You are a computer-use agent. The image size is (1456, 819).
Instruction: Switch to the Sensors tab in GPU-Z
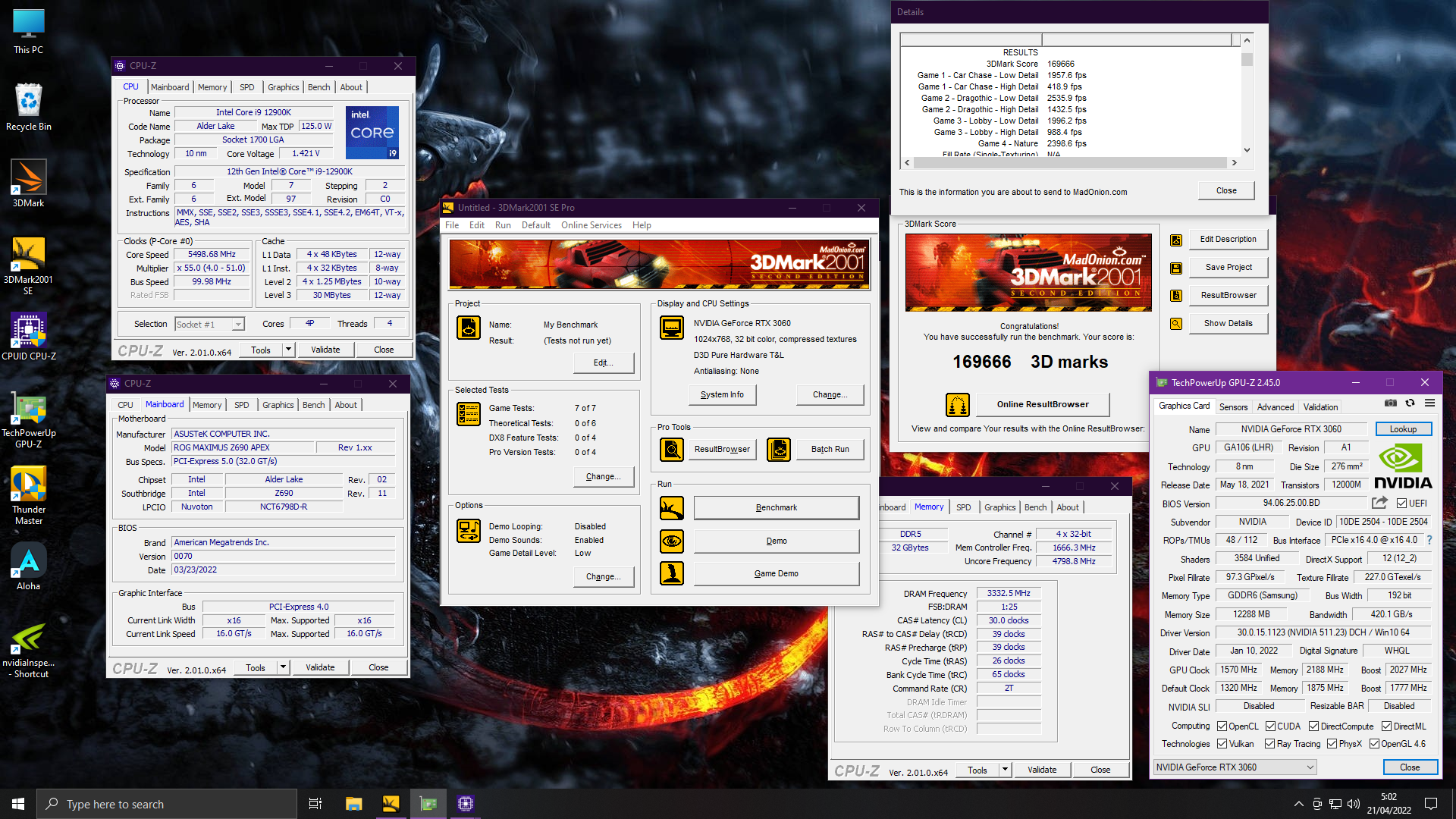(x=1233, y=407)
